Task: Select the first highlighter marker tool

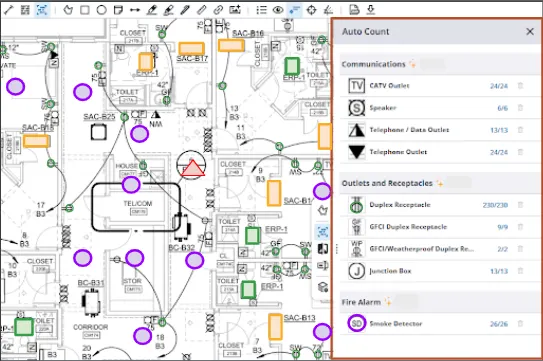Action: (152, 10)
